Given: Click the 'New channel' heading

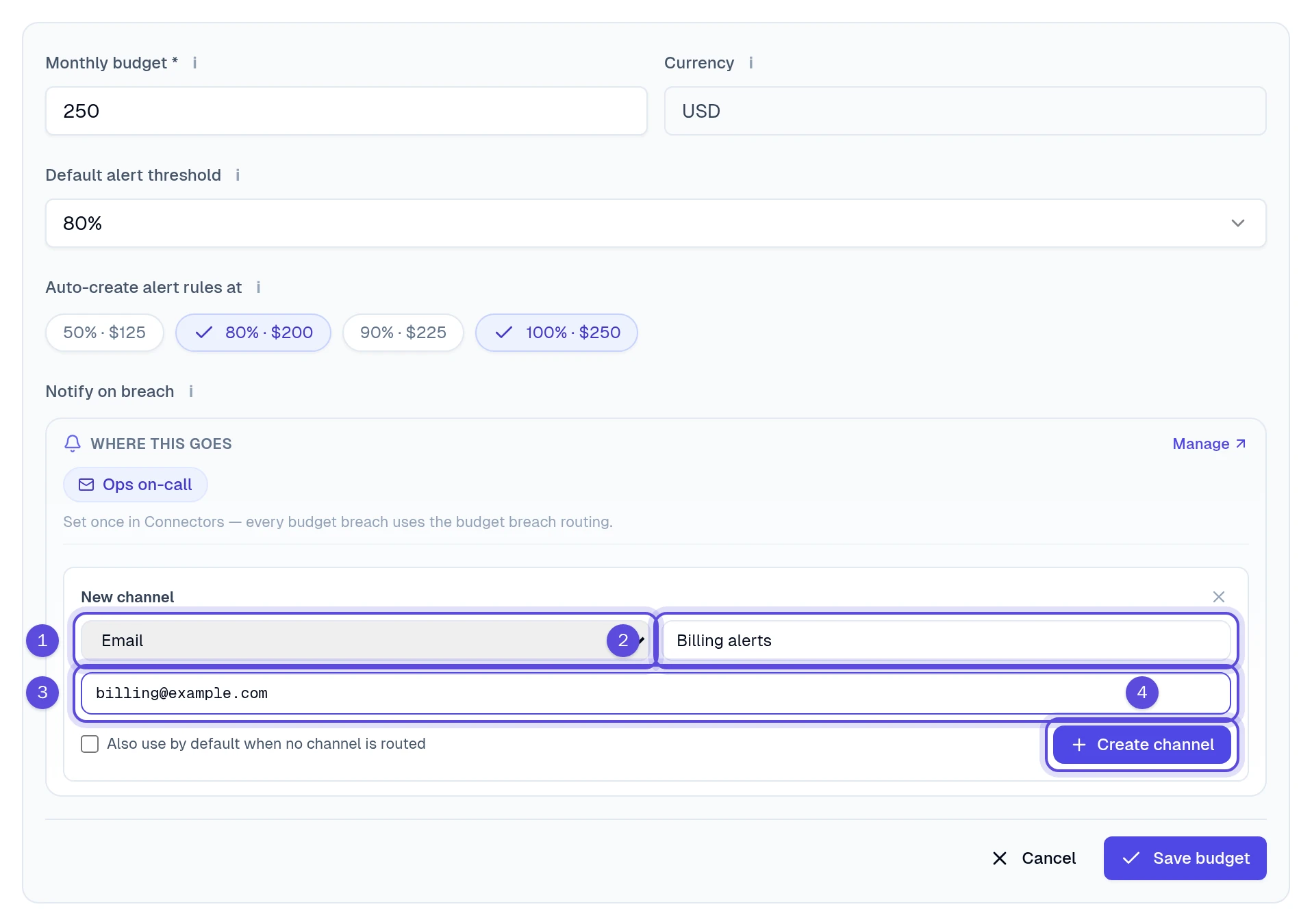Looking at the screenshot, I should tap(127, 597).
